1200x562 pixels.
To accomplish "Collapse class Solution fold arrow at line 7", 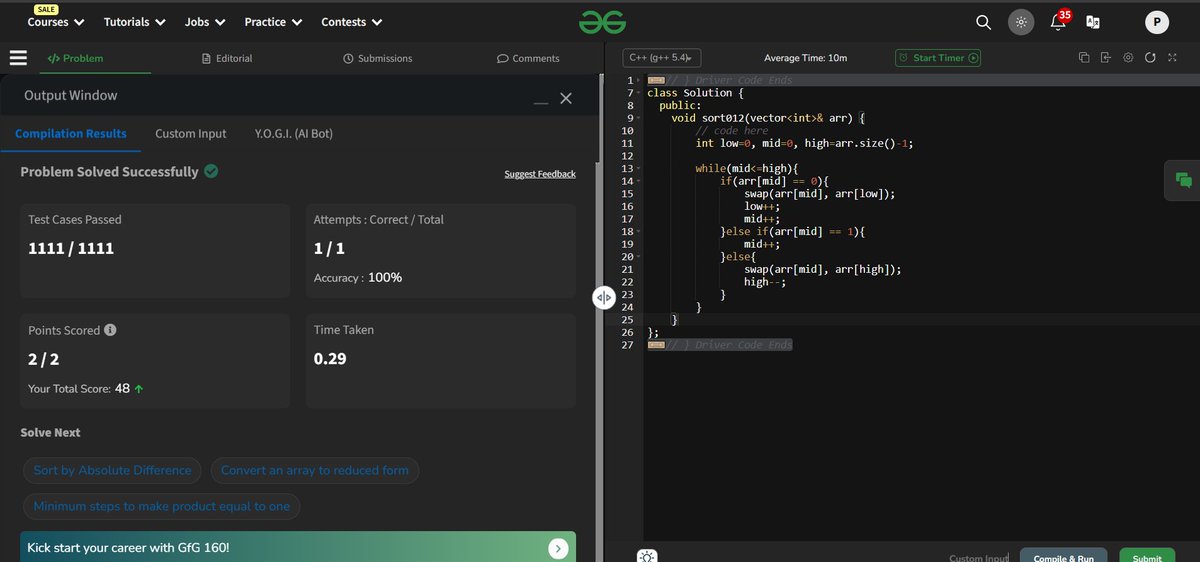I will [639, 93].
